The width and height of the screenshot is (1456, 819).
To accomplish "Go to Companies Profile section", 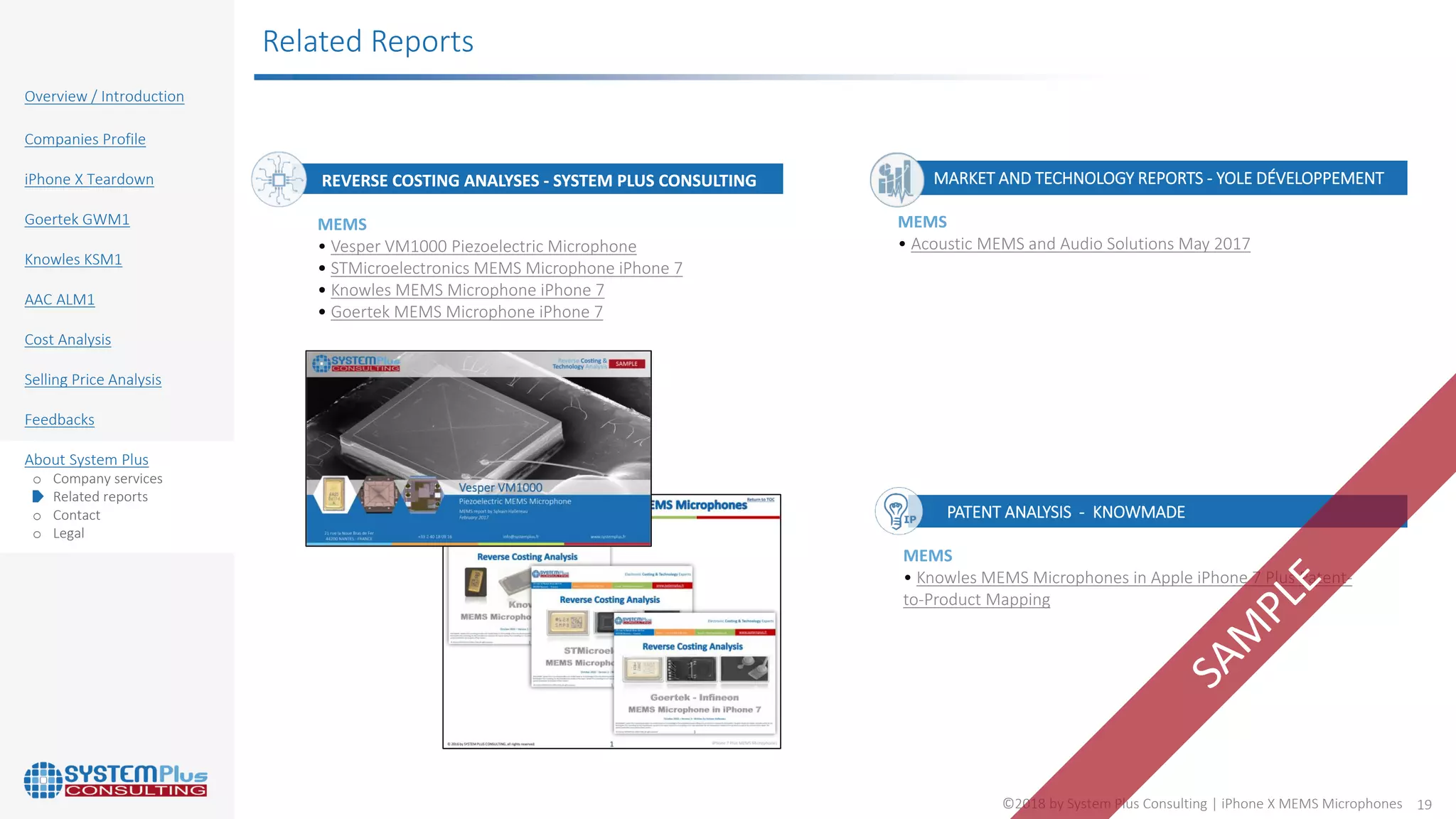I will click(x=85, y=139).
